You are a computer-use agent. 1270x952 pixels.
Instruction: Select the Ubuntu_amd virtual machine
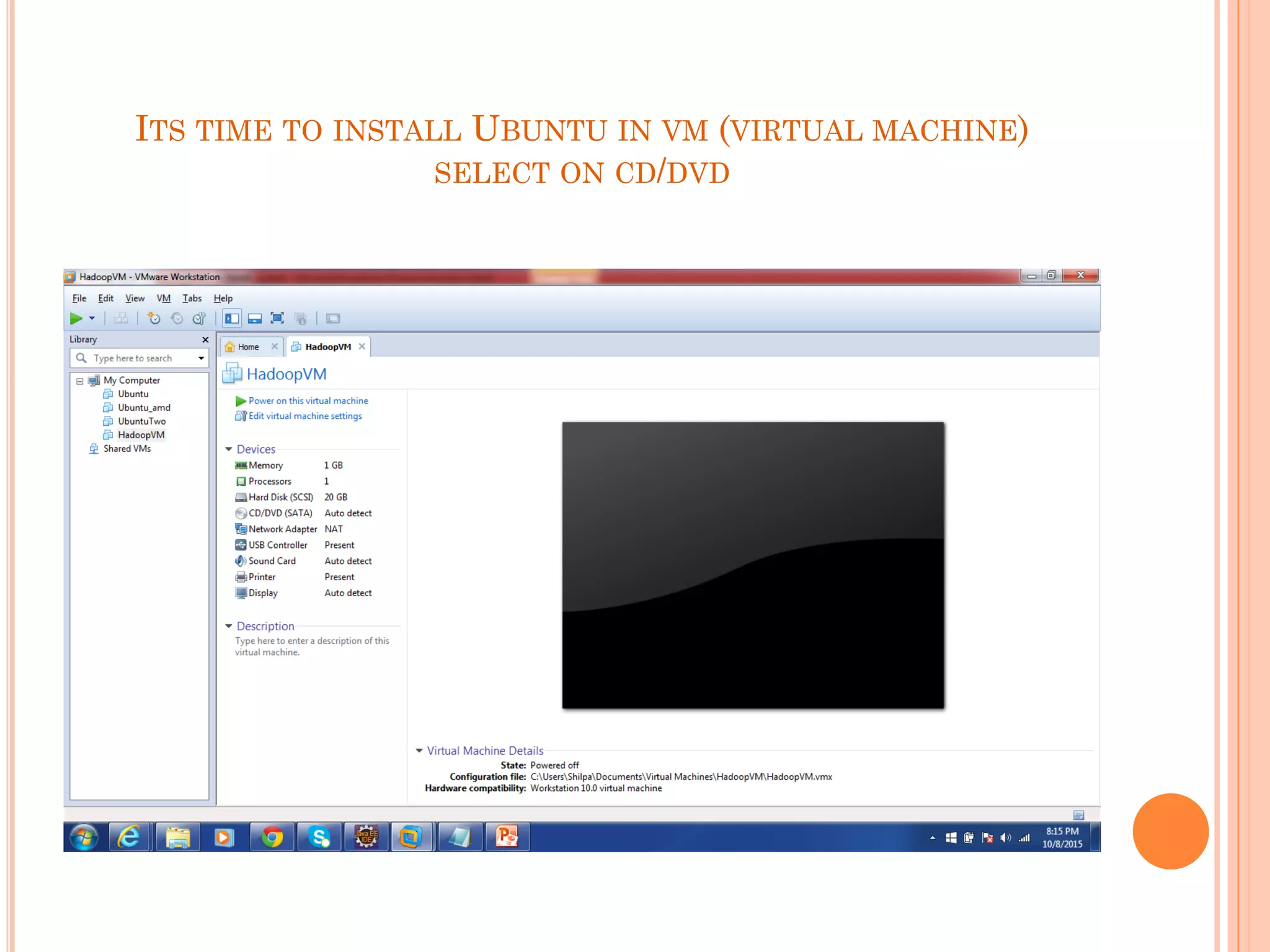tap(144, 407)
